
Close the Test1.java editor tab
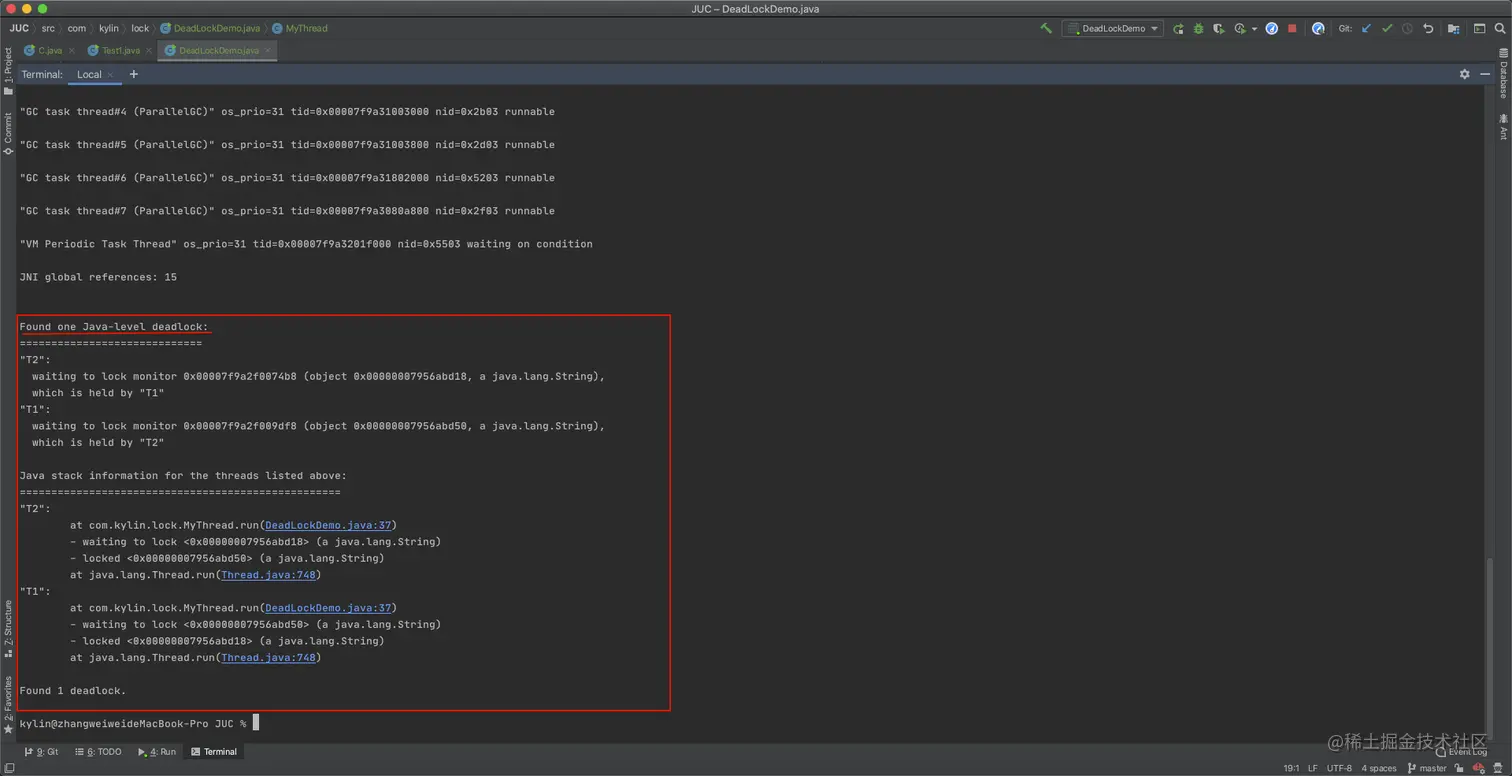tap(148, 50)
